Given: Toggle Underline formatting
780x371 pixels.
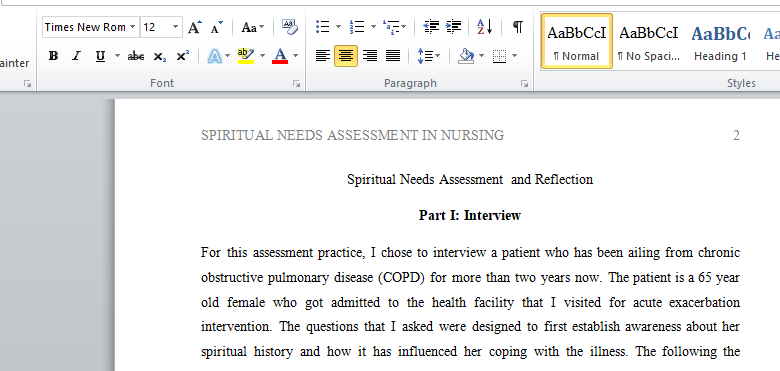Looking at the screenshot, I should click(100, 56).
